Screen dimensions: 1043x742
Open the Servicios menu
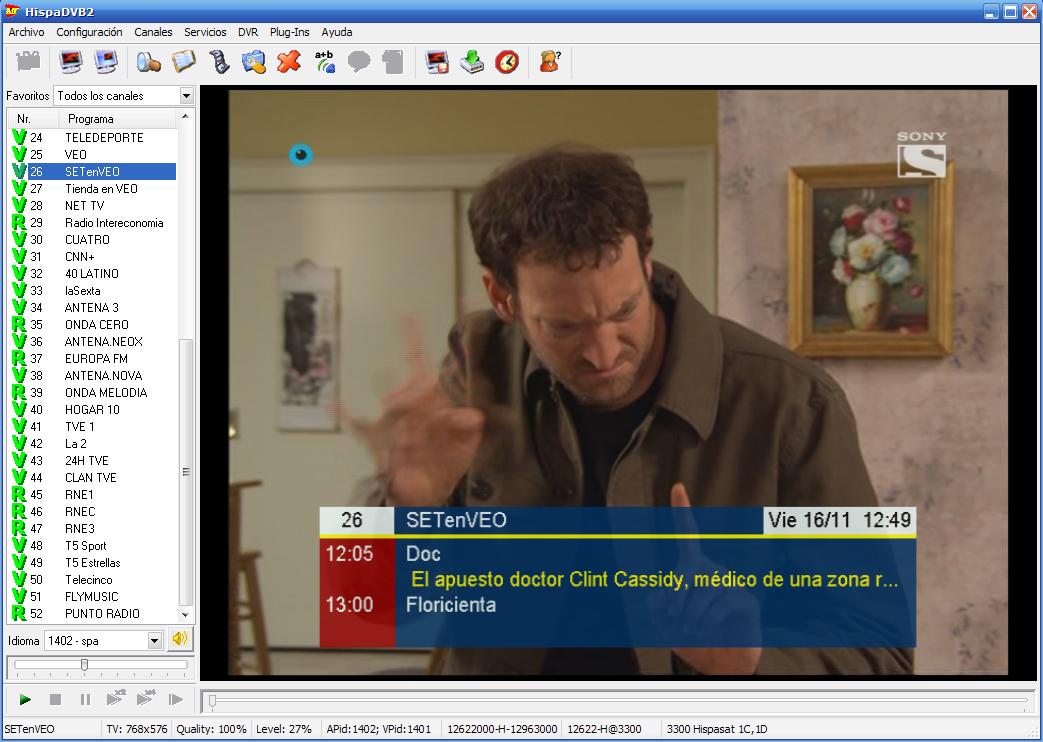(x=205, y=32)
